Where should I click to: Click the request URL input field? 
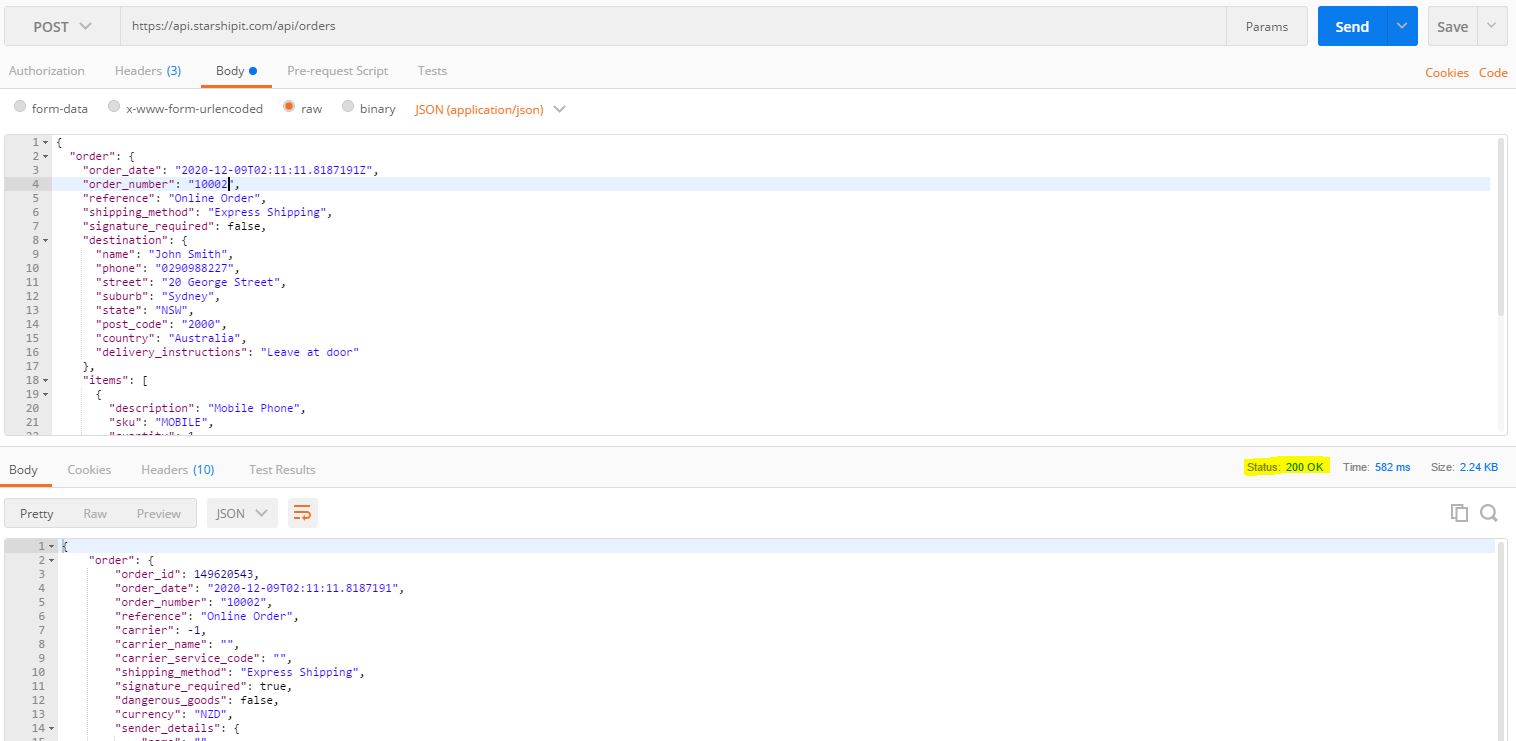(670, 27)
